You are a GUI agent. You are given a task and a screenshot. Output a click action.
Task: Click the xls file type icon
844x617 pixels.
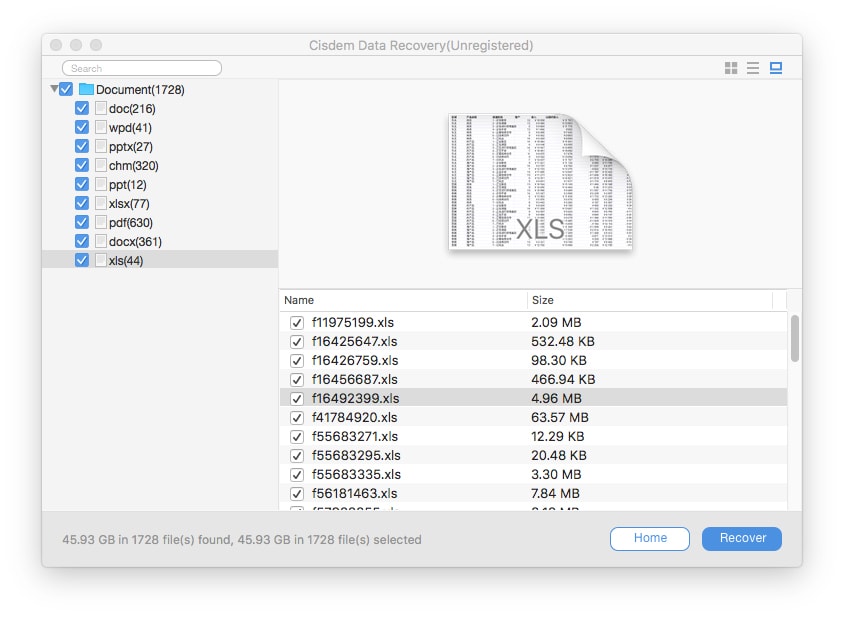[x=101, y=260]
